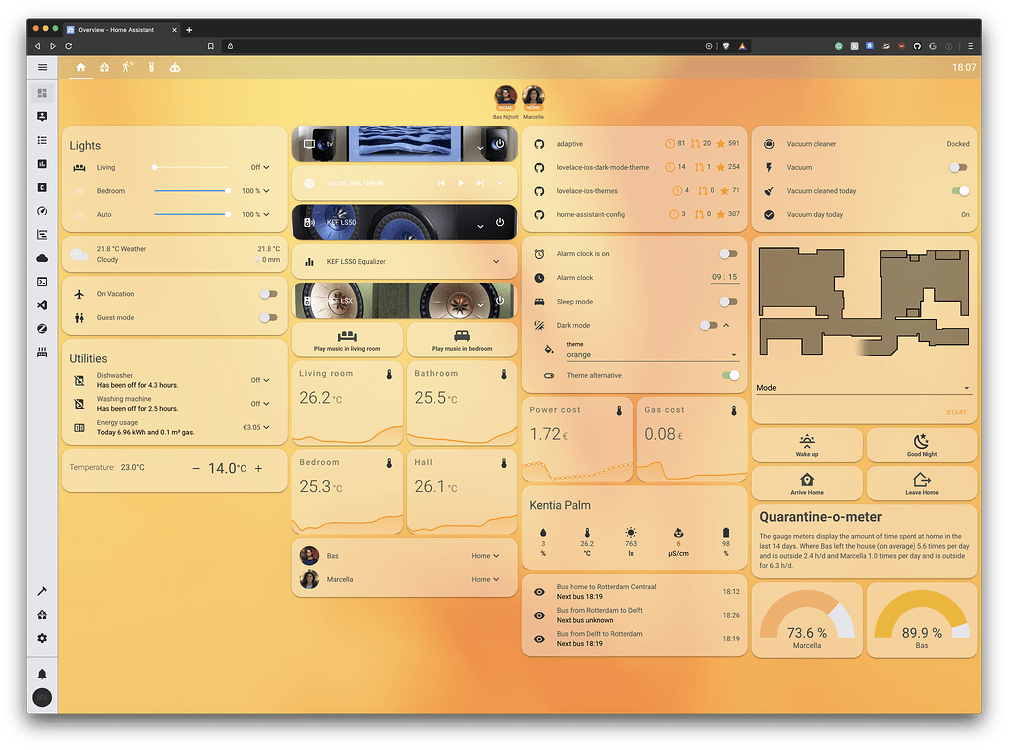
Task: Power off the KEF LS50 speaker
Action: (499, 223)
